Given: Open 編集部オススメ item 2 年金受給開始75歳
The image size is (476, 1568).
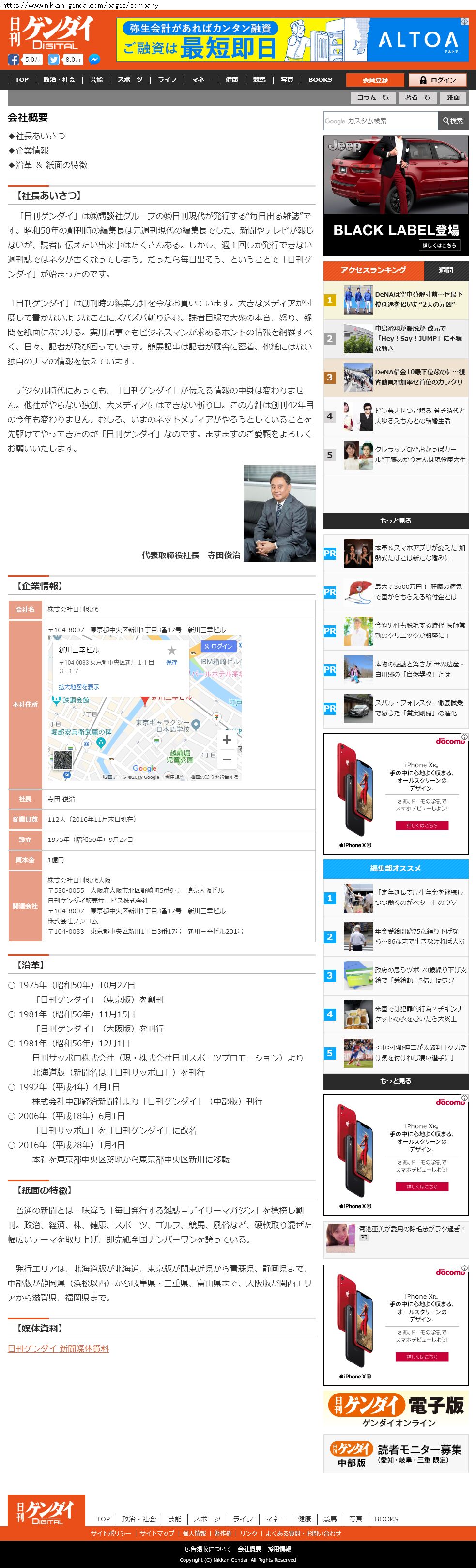Looking at the screenshot, I should point(396,937).
